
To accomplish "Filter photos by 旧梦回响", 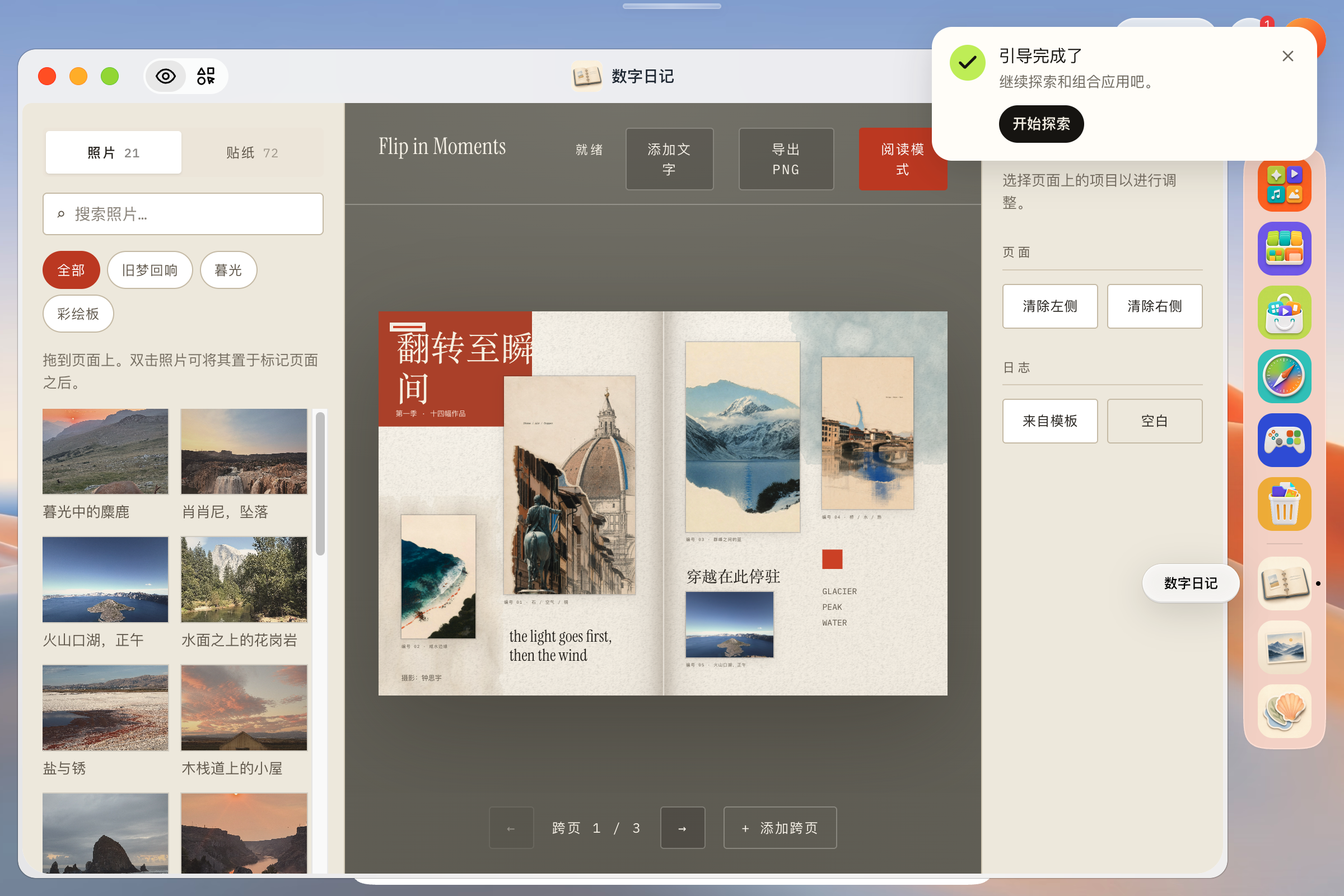I will [x=150, y=270].
